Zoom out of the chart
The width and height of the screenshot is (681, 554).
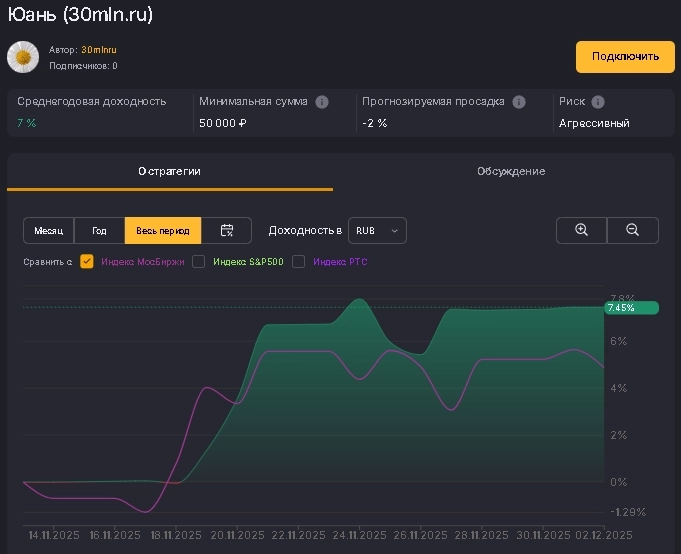pyautogui.click(x=633, y=230)
